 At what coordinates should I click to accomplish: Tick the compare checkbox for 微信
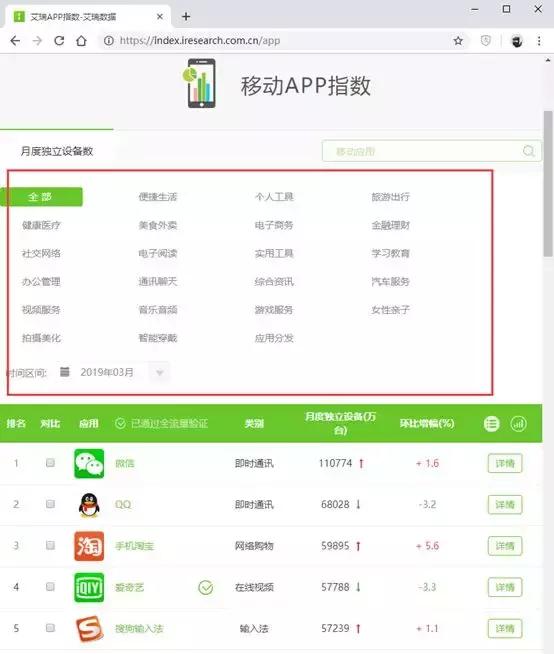tap(50, 463)
